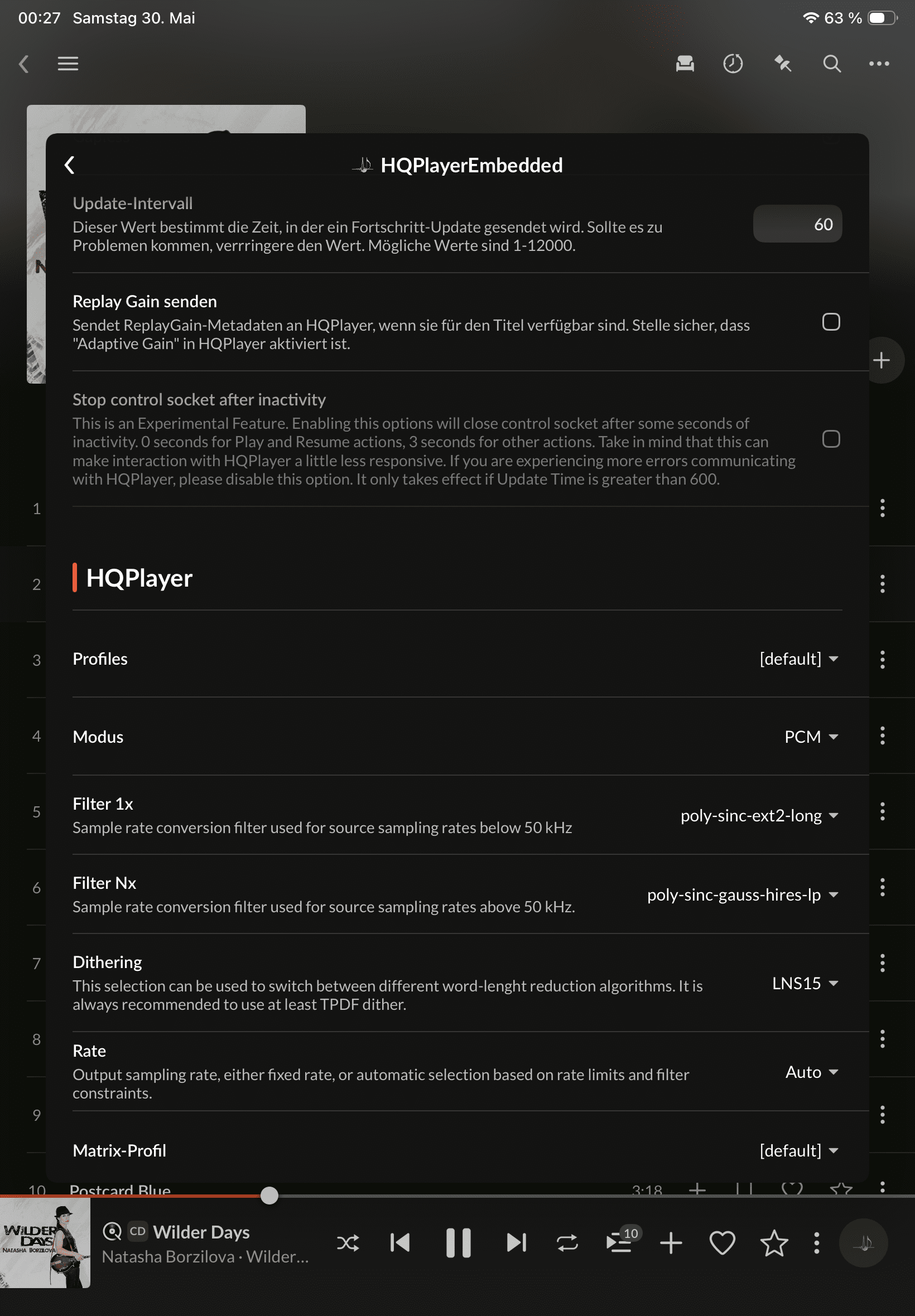Viewport: 915px width, 1316px height.
Task: Click the playback progress slider knob
Action: [269, 1195]
